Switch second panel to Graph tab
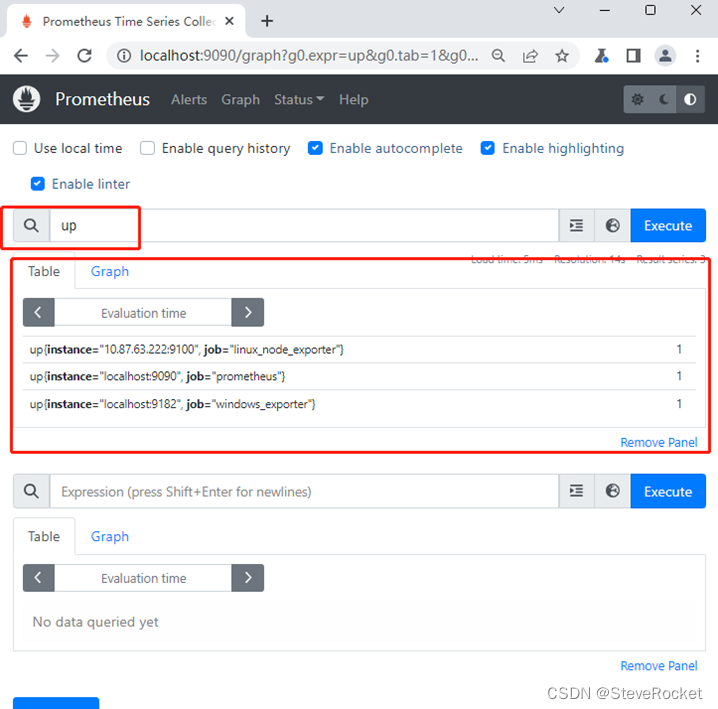Image resolution: width=718 pixels, height=709 pixels. (x=110, y=536)
